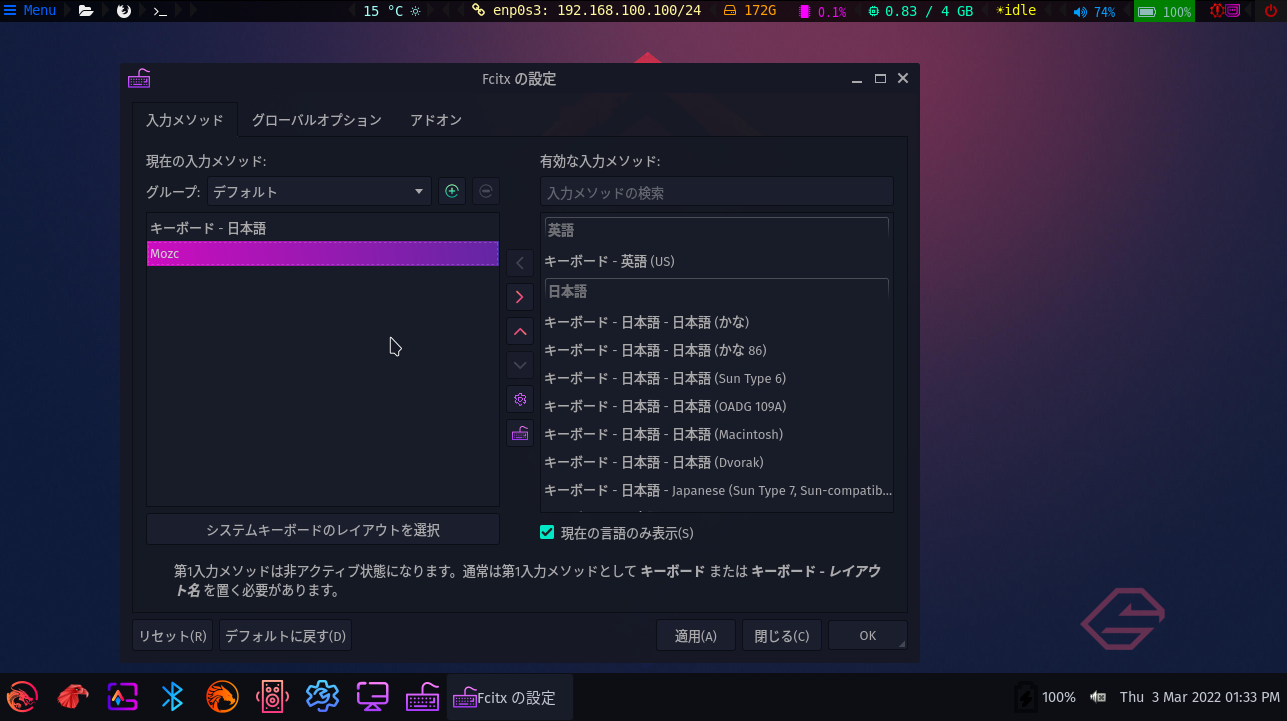Open the blue gear settings in dock
The image size is (1287, 721).
pos(322,696)
